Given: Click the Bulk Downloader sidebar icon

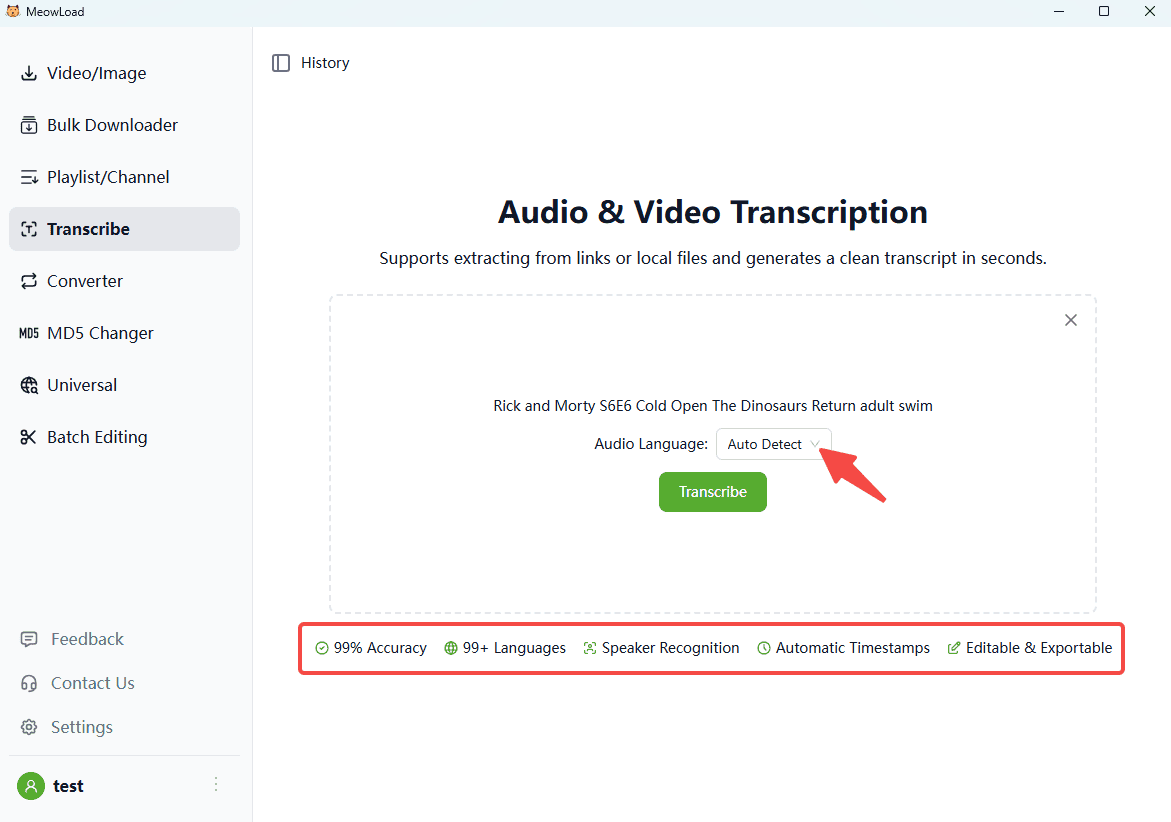Looking at the screenshot, I should 29,125.
